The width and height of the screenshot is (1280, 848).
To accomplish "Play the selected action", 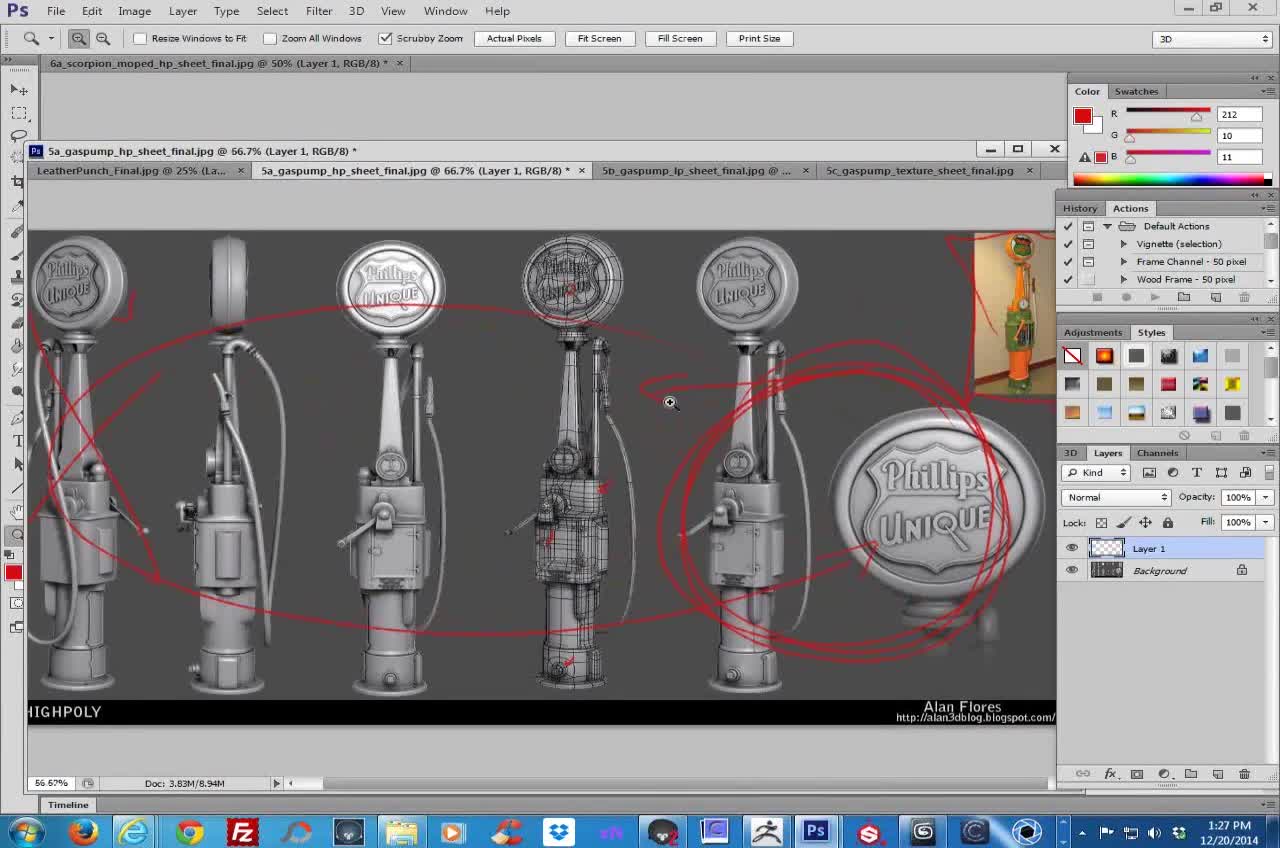I will [x=1155, y=297].
